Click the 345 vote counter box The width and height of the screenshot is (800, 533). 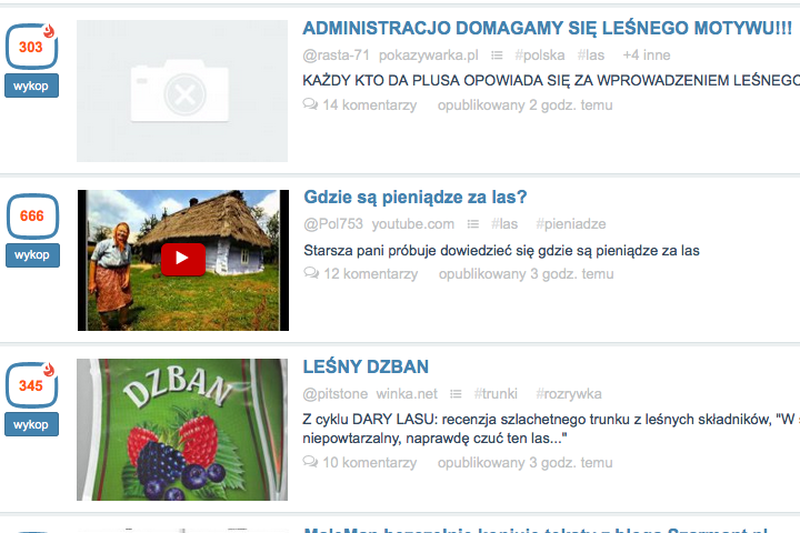pos(32,385)
